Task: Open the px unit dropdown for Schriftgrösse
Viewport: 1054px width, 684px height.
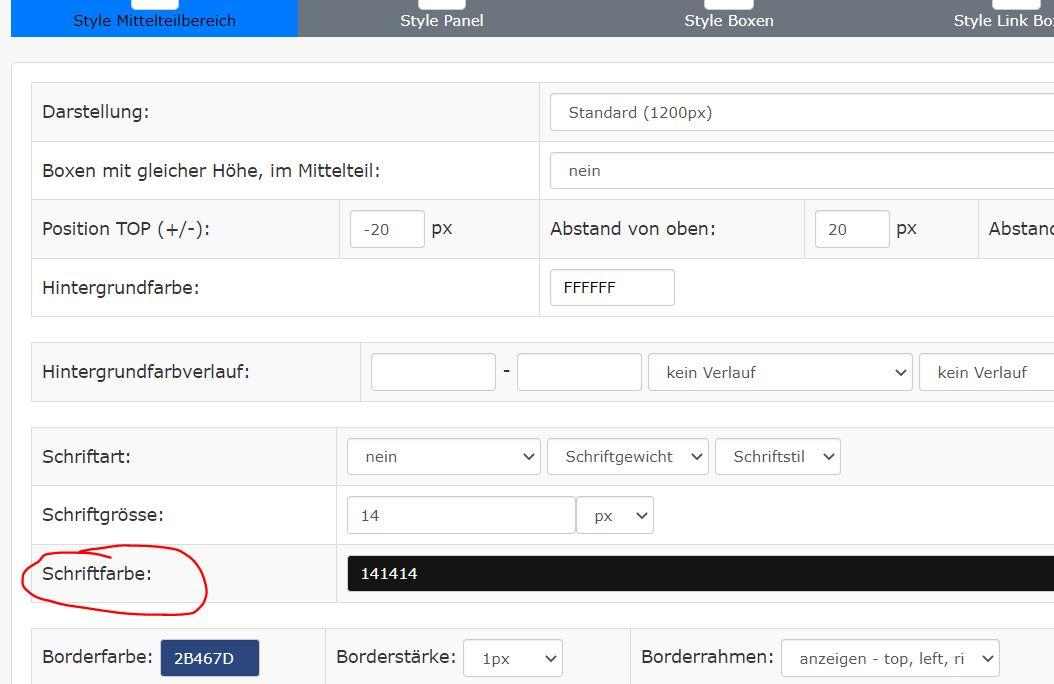Action: pos(615,515)
